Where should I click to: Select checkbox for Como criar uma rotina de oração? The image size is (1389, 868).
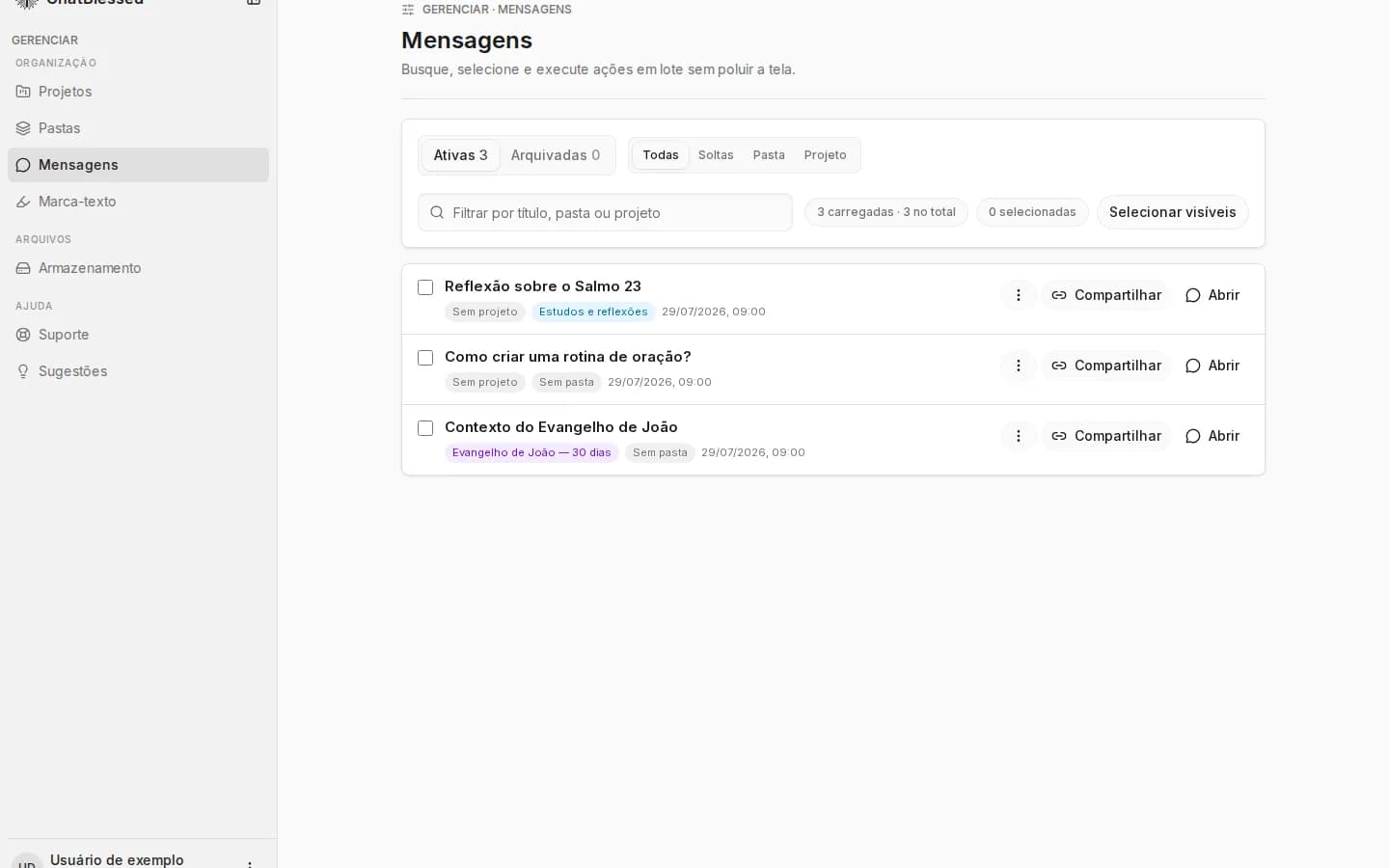pyautogui.click(x=425, y=358)
